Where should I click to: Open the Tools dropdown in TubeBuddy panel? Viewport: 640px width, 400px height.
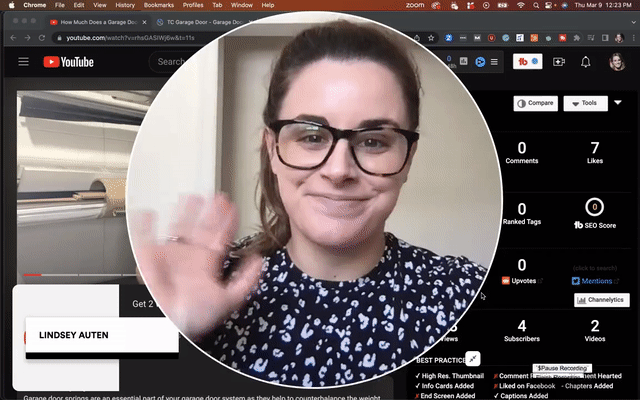(585, 103)
